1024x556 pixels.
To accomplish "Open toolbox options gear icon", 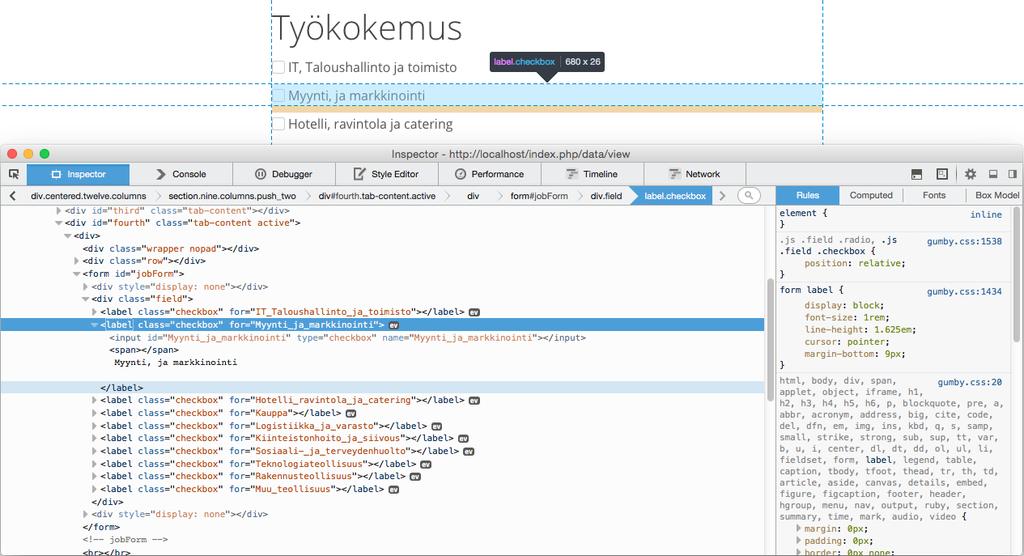I will click(970, 174).
